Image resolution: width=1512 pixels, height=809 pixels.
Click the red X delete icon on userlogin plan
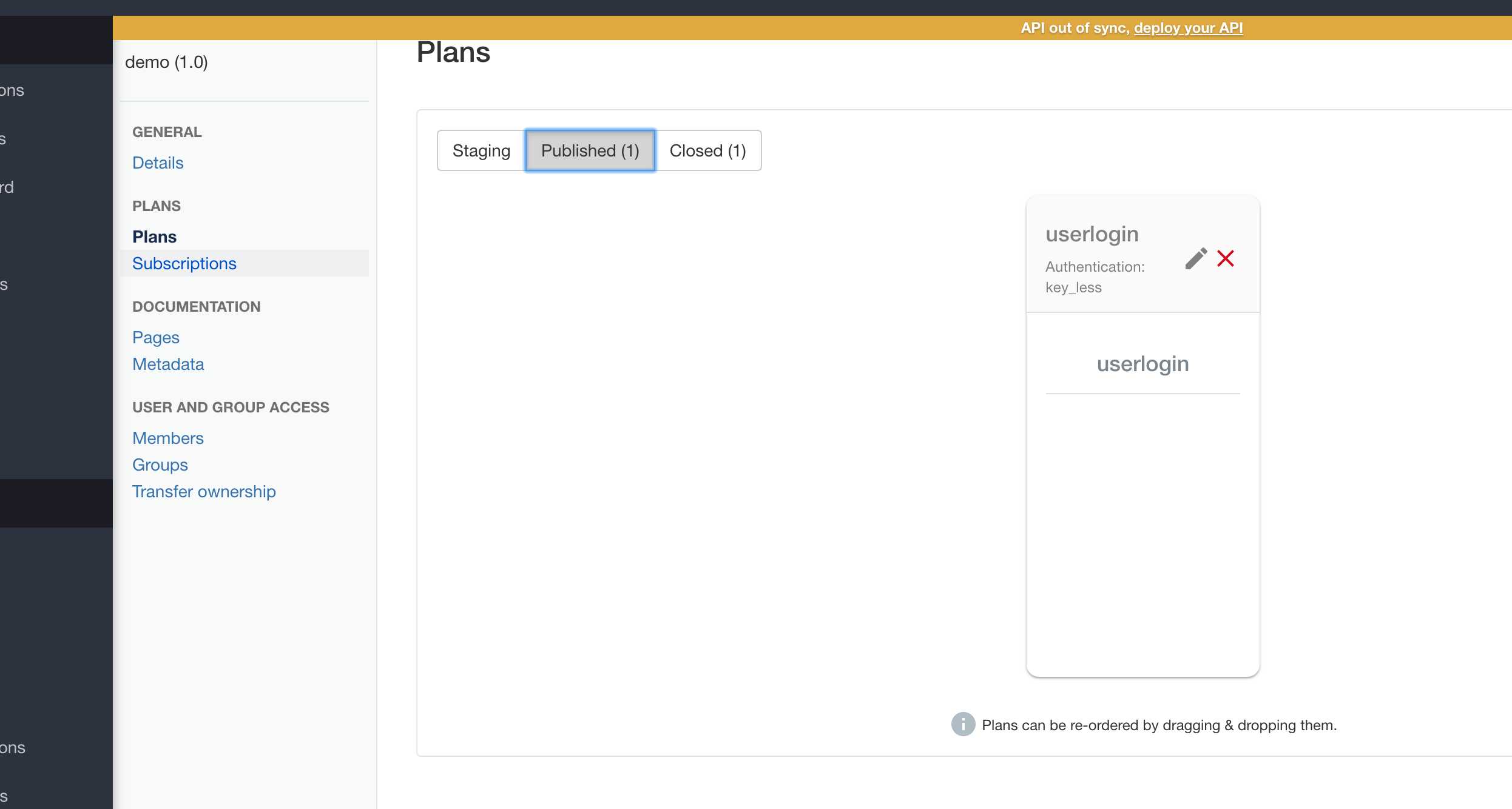click(1225, 258)
